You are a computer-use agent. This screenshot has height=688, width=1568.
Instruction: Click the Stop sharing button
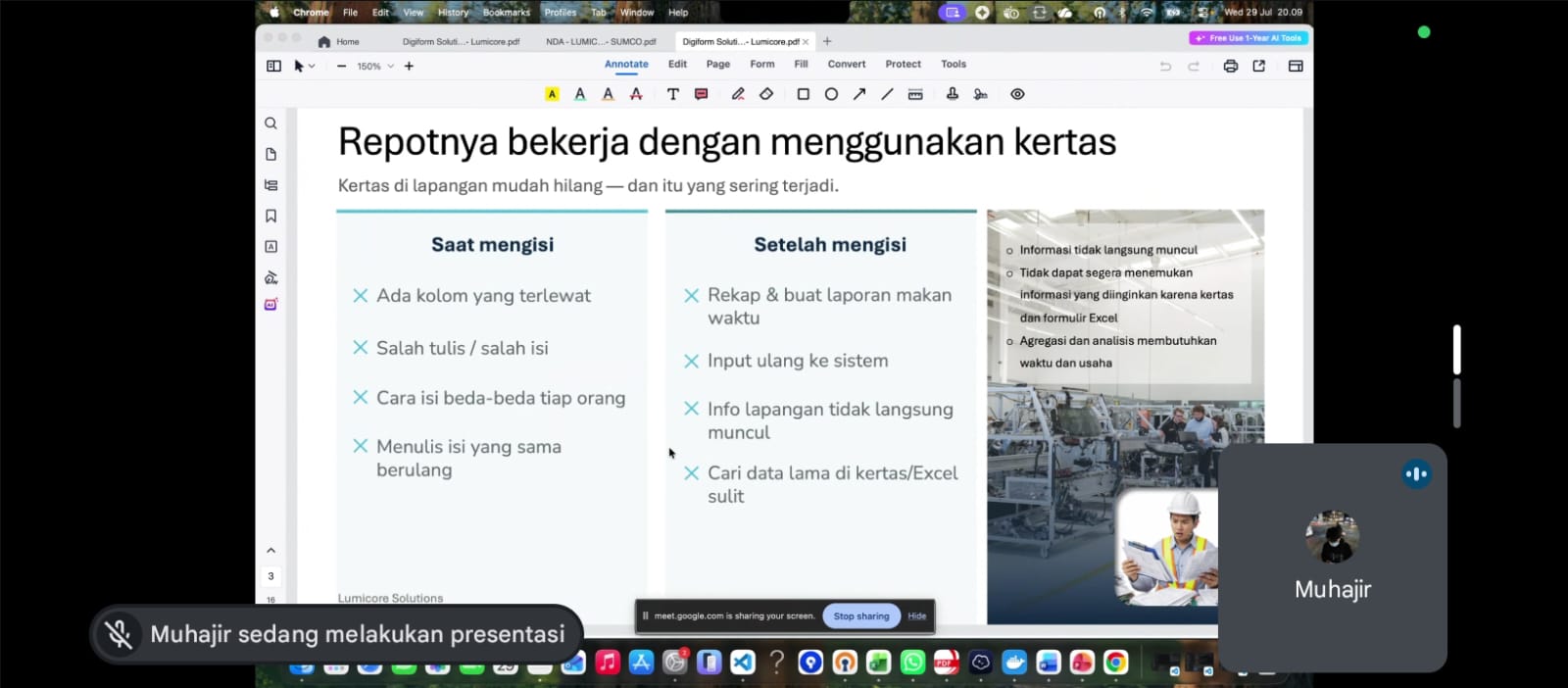point(861,616)
